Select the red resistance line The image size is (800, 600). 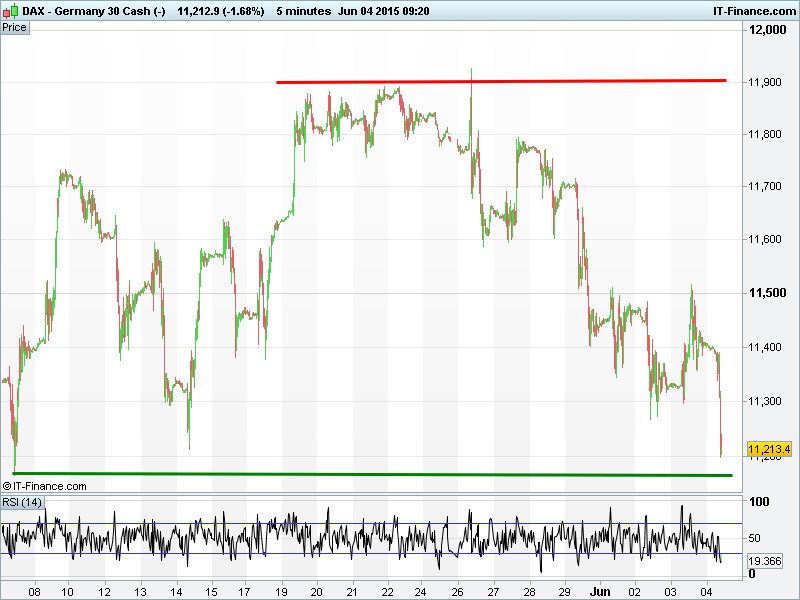[x=500, y=81]
